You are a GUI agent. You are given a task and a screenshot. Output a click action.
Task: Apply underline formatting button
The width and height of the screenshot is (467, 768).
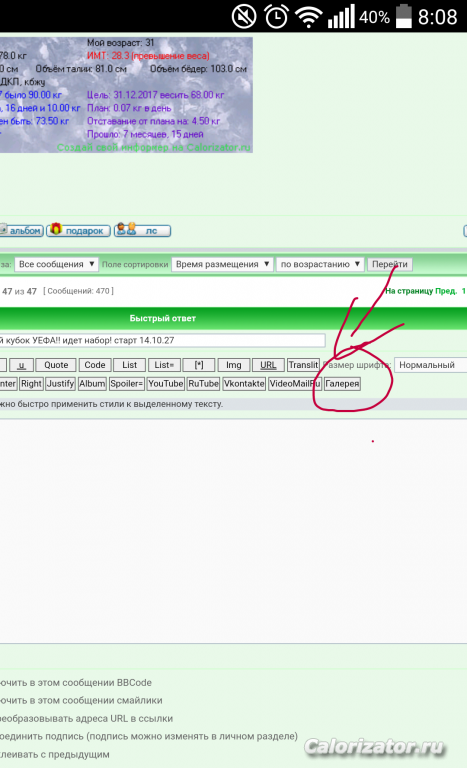[x=21, y=365]
